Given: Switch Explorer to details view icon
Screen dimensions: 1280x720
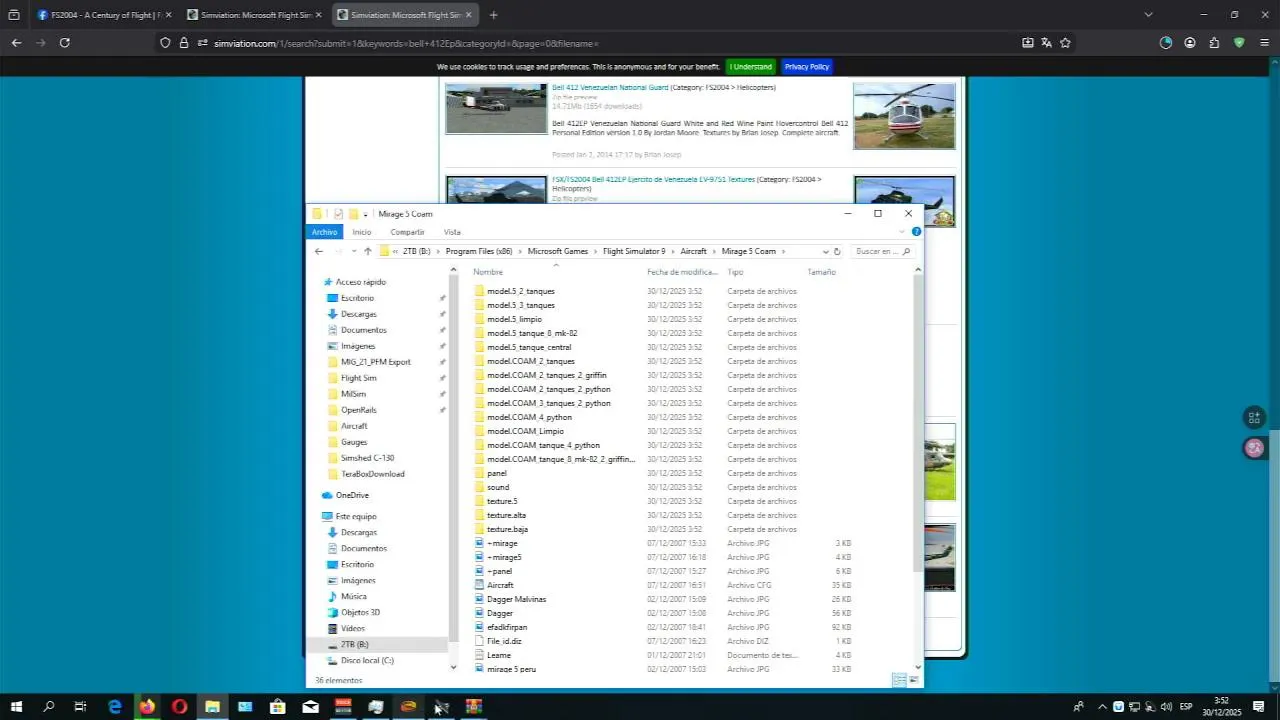Looking at the screenshot, I should pos(898,680).
